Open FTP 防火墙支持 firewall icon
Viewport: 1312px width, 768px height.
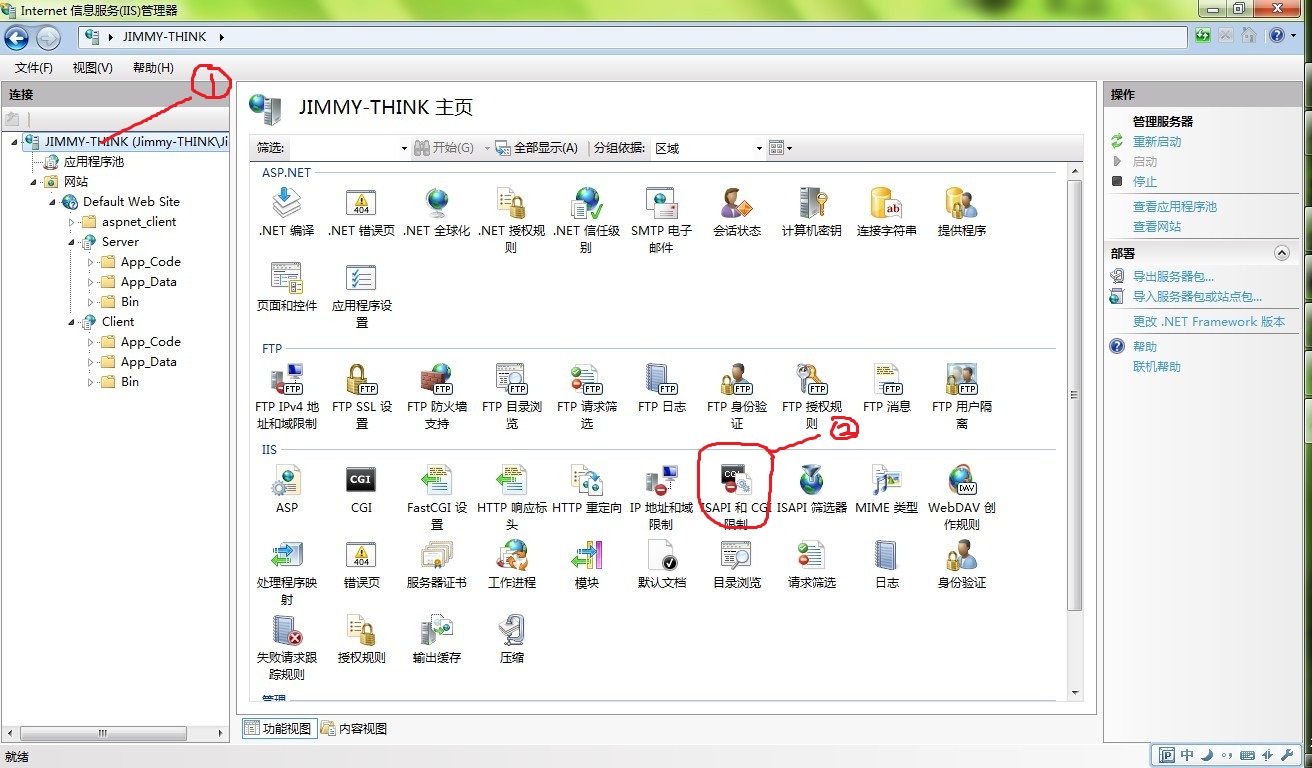coord(437,380)
